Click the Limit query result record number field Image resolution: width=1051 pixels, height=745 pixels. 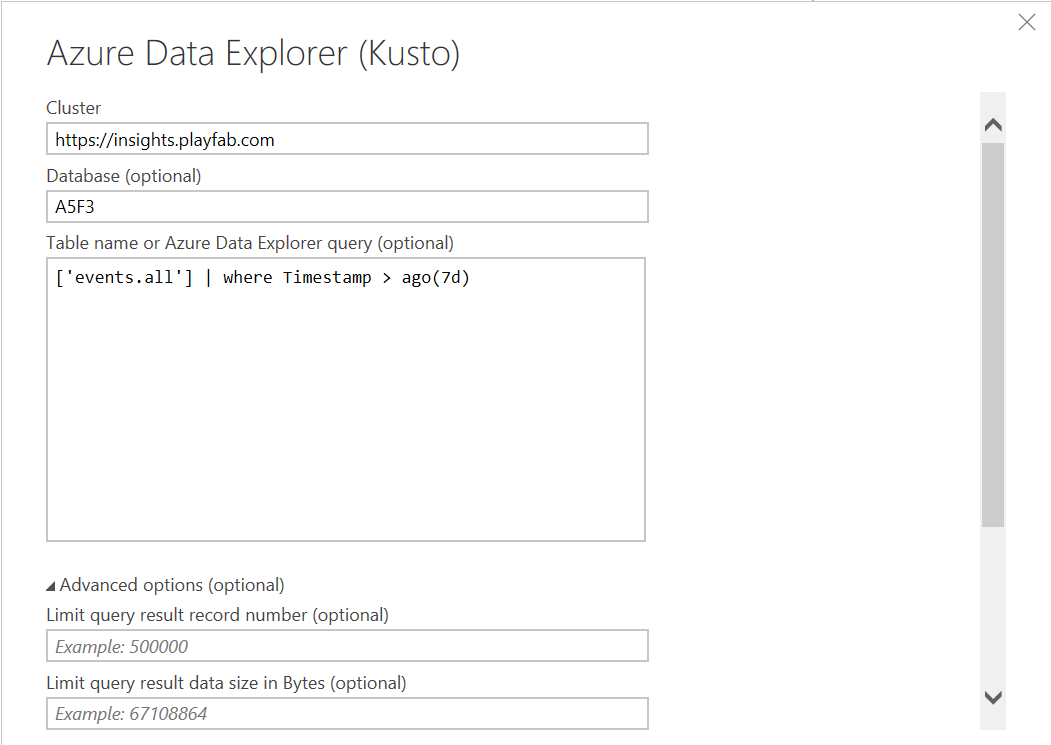point(347,646)
